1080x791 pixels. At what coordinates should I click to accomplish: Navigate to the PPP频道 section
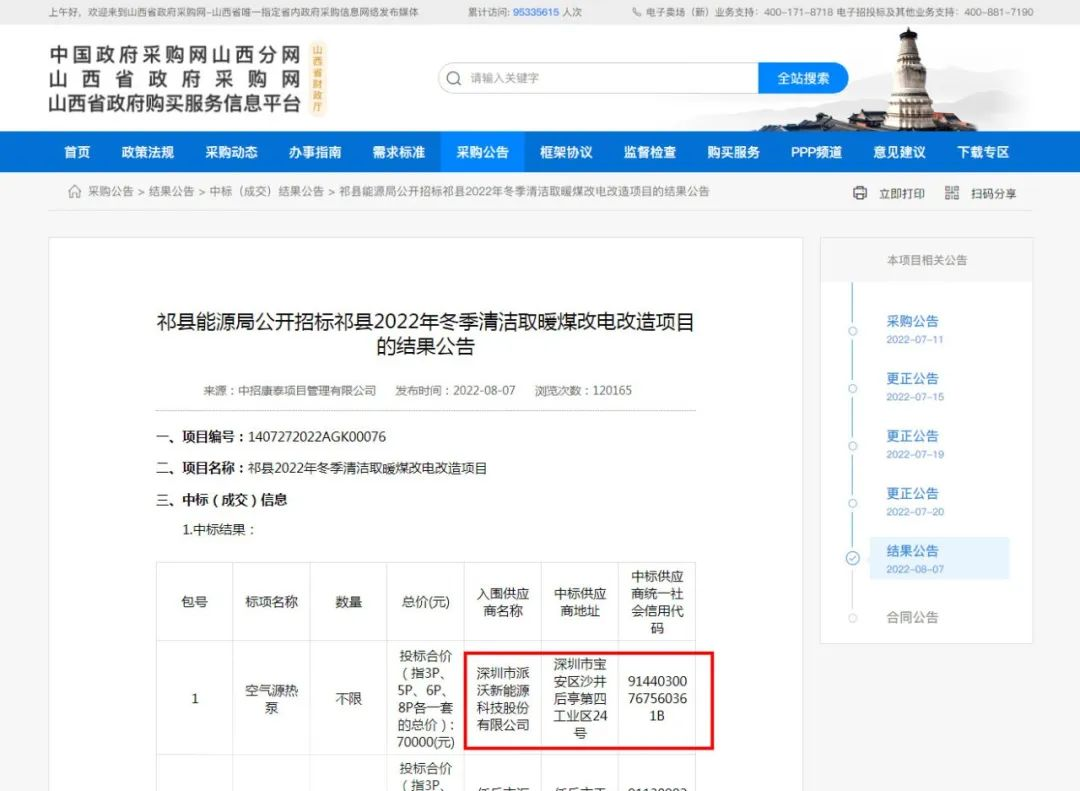[x=816, y=152]
